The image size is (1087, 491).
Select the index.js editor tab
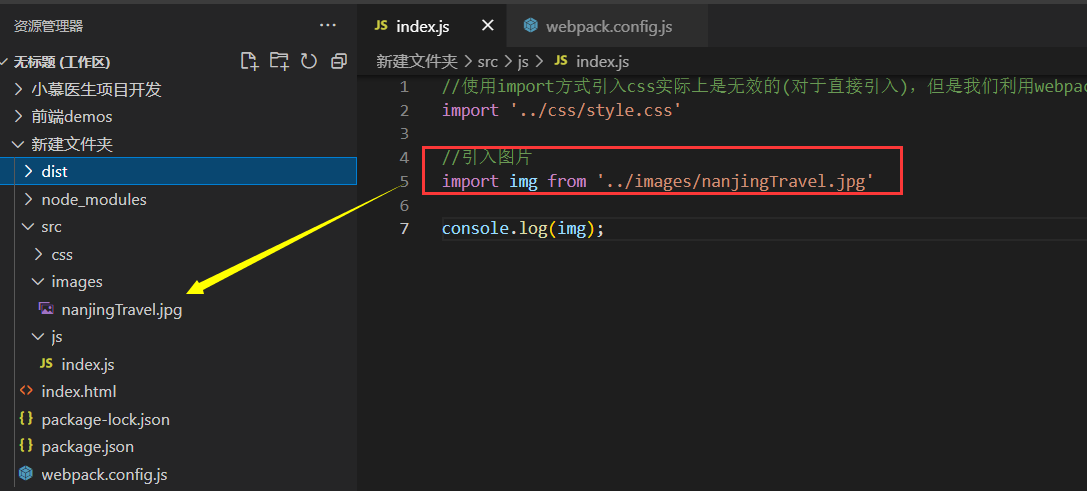(x=432, y=26)
